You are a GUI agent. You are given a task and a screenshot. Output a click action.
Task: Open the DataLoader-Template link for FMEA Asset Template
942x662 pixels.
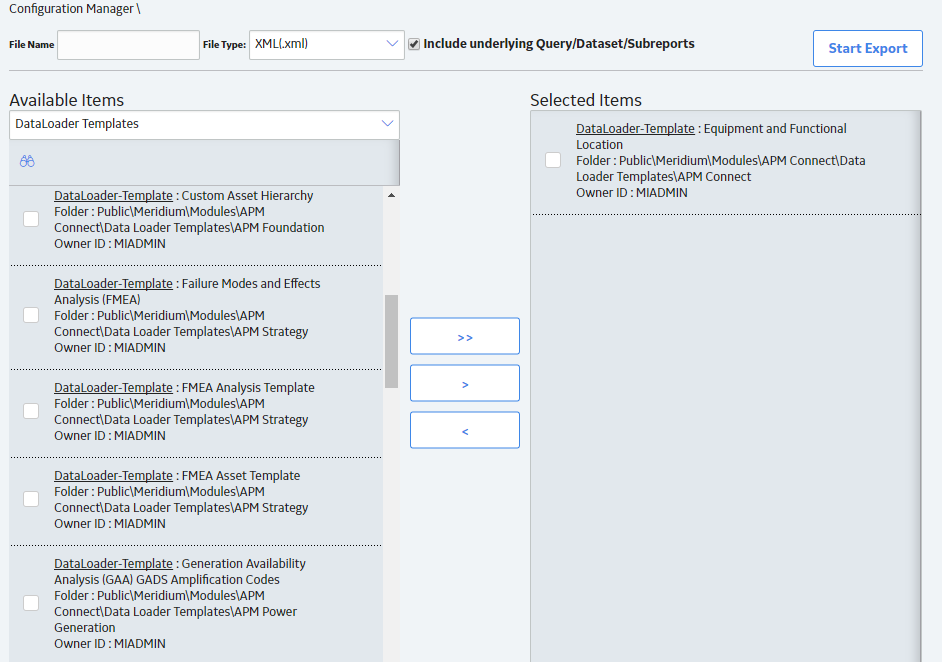(x=114, y=476)
